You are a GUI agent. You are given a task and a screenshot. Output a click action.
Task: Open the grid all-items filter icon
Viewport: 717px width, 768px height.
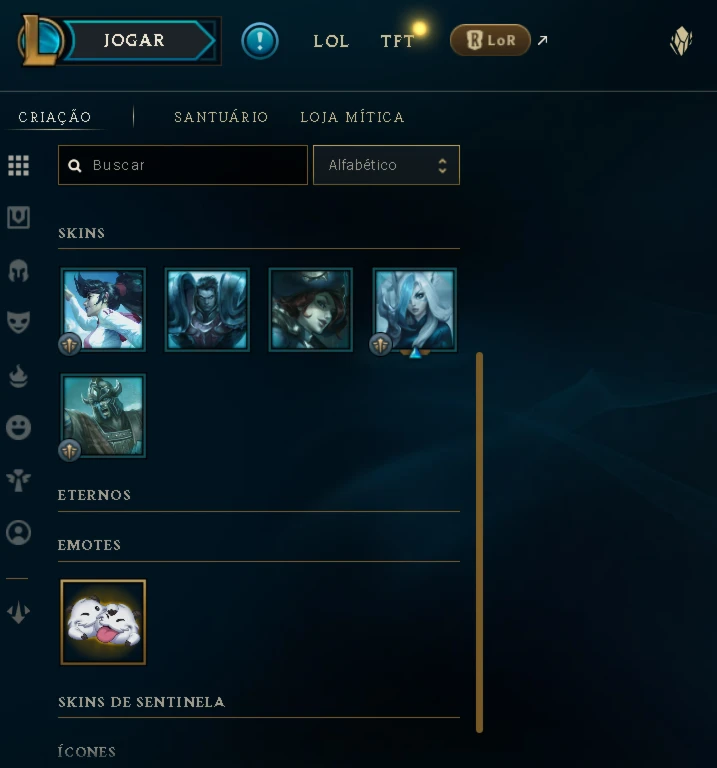(x=19, y=165)
